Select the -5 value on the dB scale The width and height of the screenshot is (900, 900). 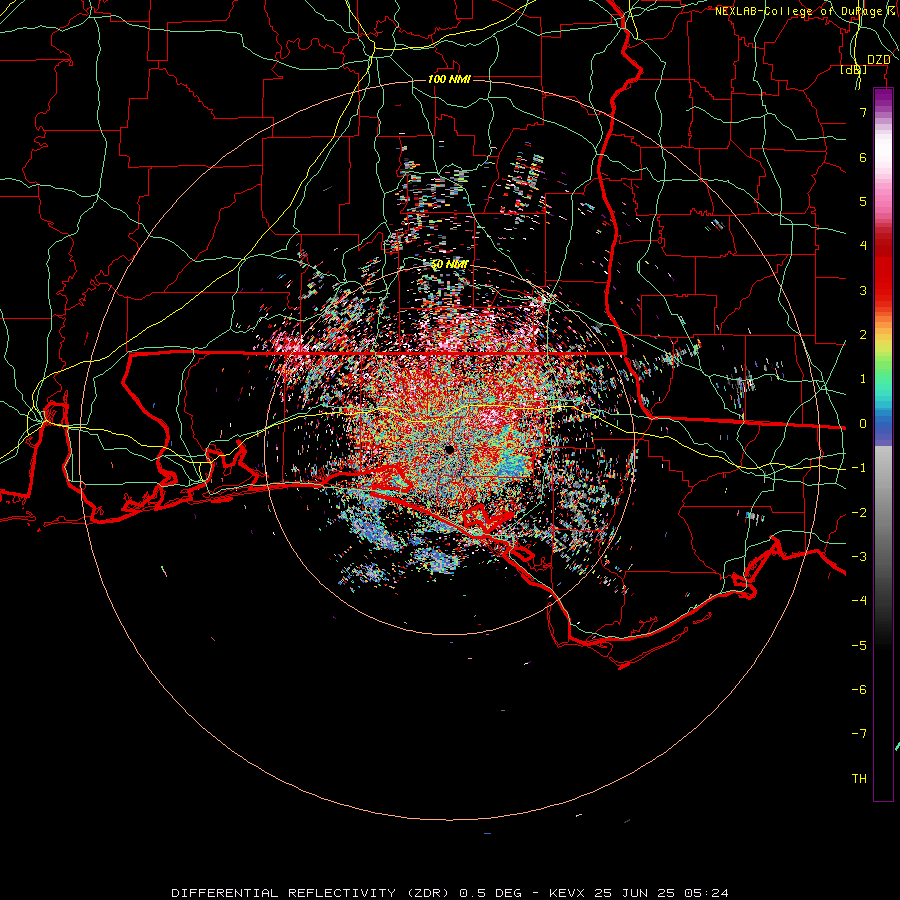coord(859,646)
